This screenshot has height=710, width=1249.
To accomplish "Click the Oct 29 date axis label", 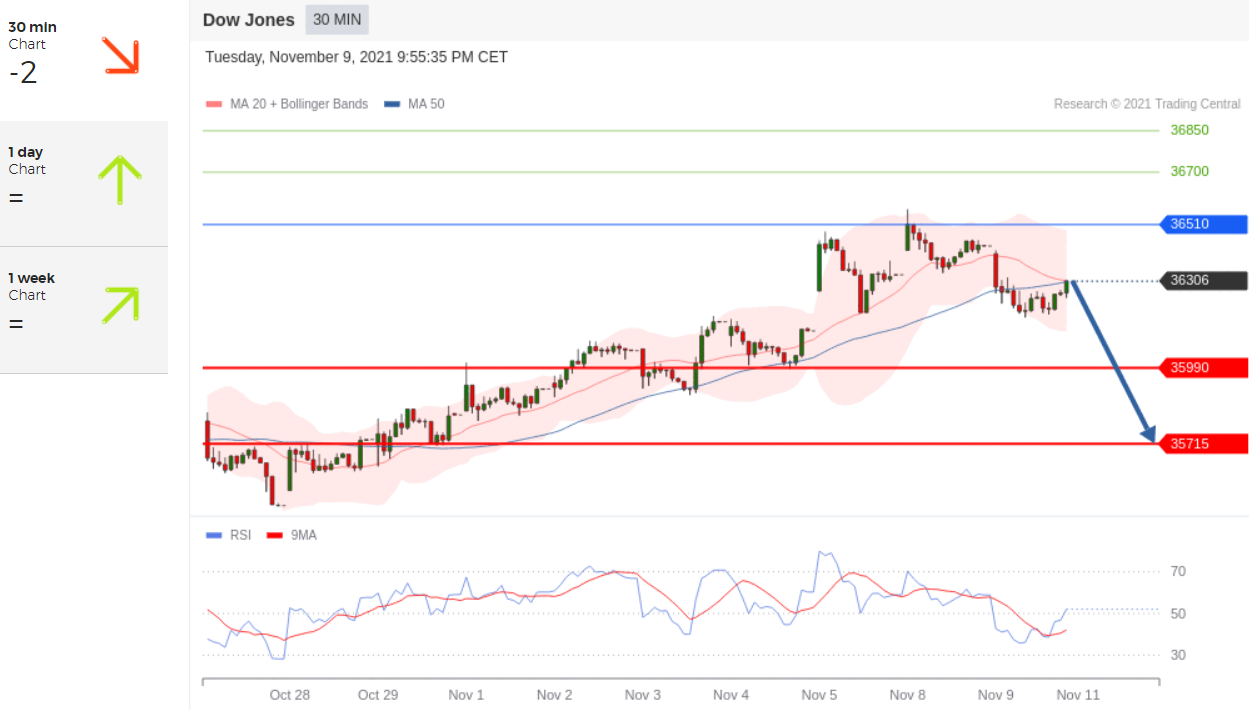I will tap(377, 695).
